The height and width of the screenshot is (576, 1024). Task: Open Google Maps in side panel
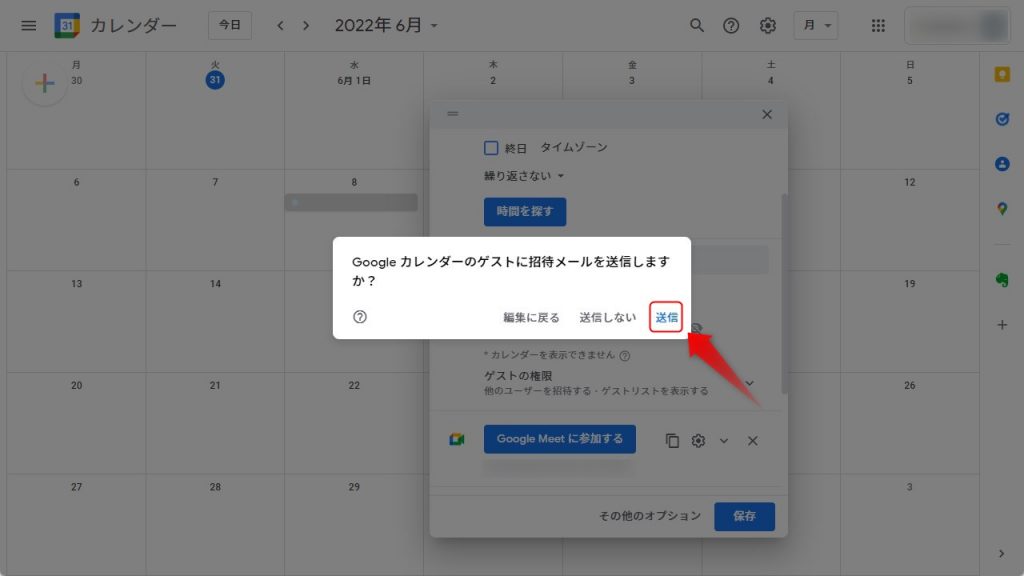(x=1002, y=209)
